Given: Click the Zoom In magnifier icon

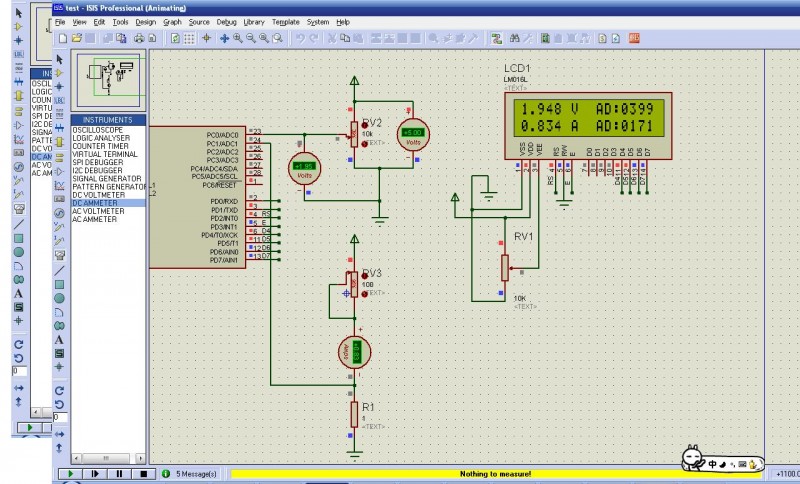Looking at the screenshot, I should [238, 38].
